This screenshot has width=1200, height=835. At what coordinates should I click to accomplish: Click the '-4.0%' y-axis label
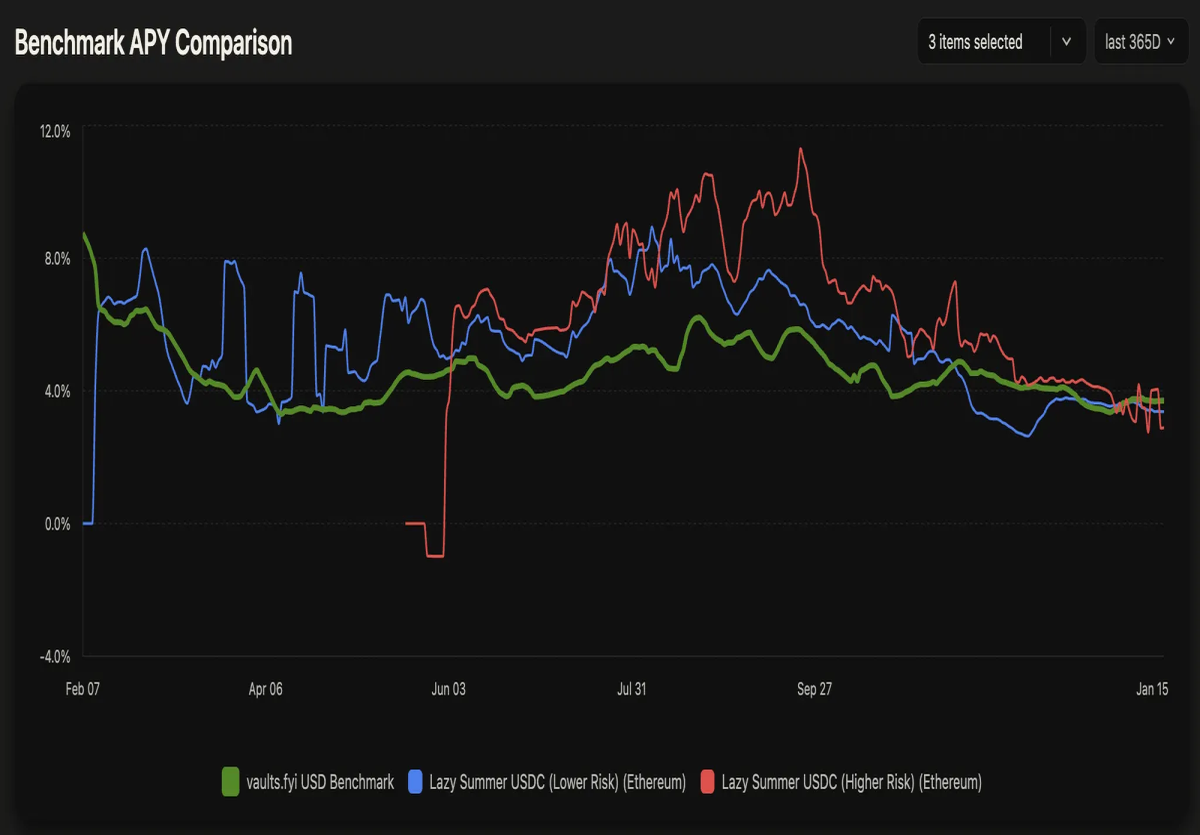click(56, 656)
